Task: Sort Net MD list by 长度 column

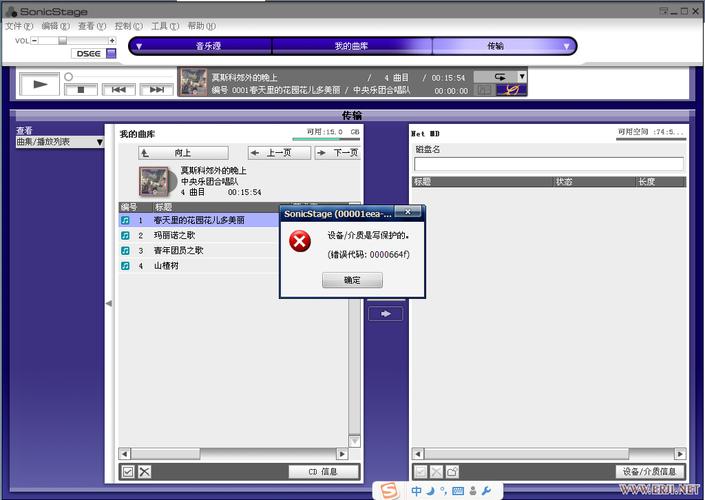Action: point(660,182)
